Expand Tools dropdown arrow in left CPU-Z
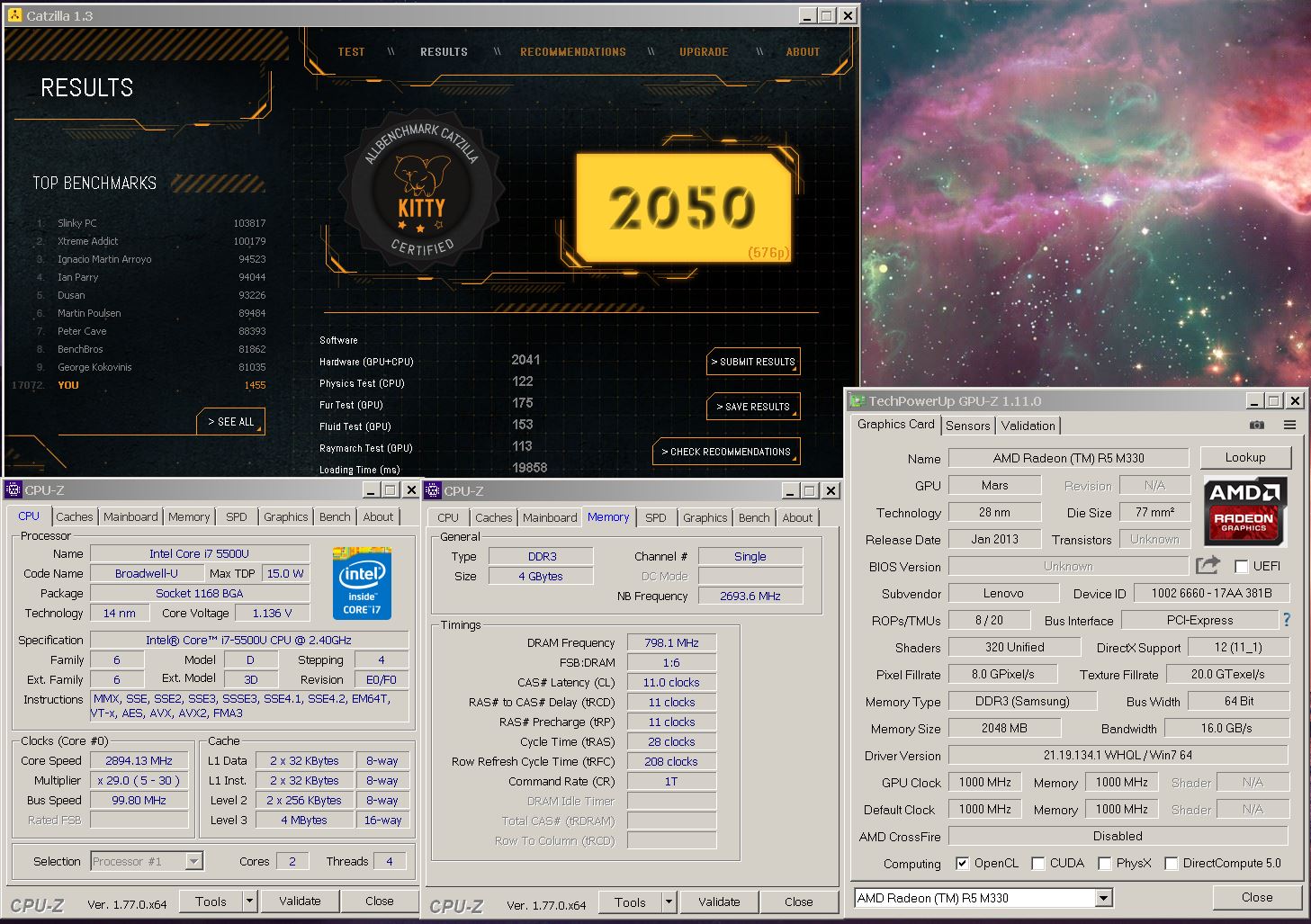Viewport: 1311px width, 924px height. point(249,901)
